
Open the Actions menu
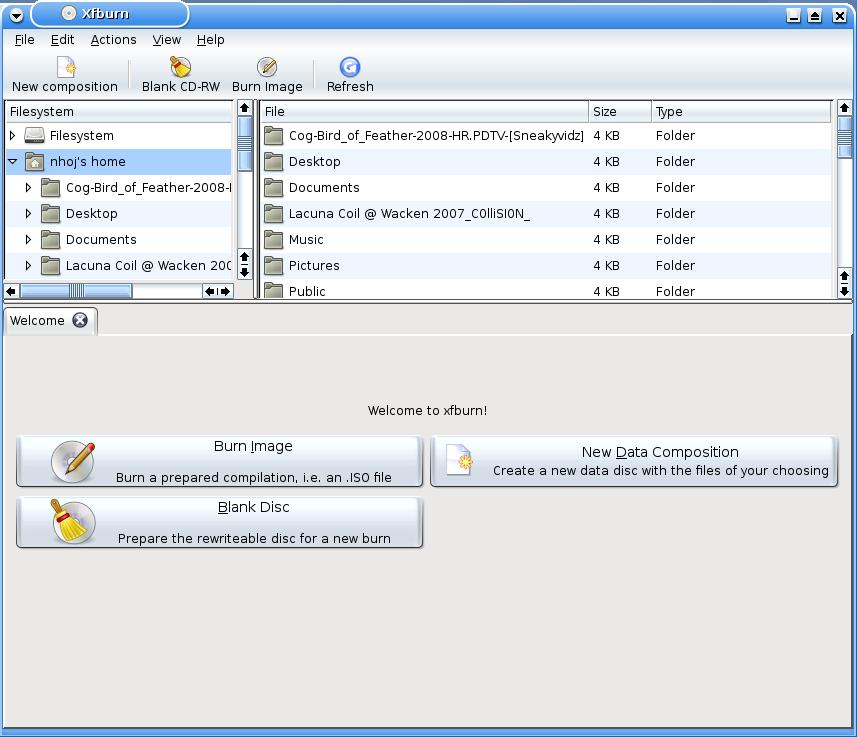tap(113, 40)
